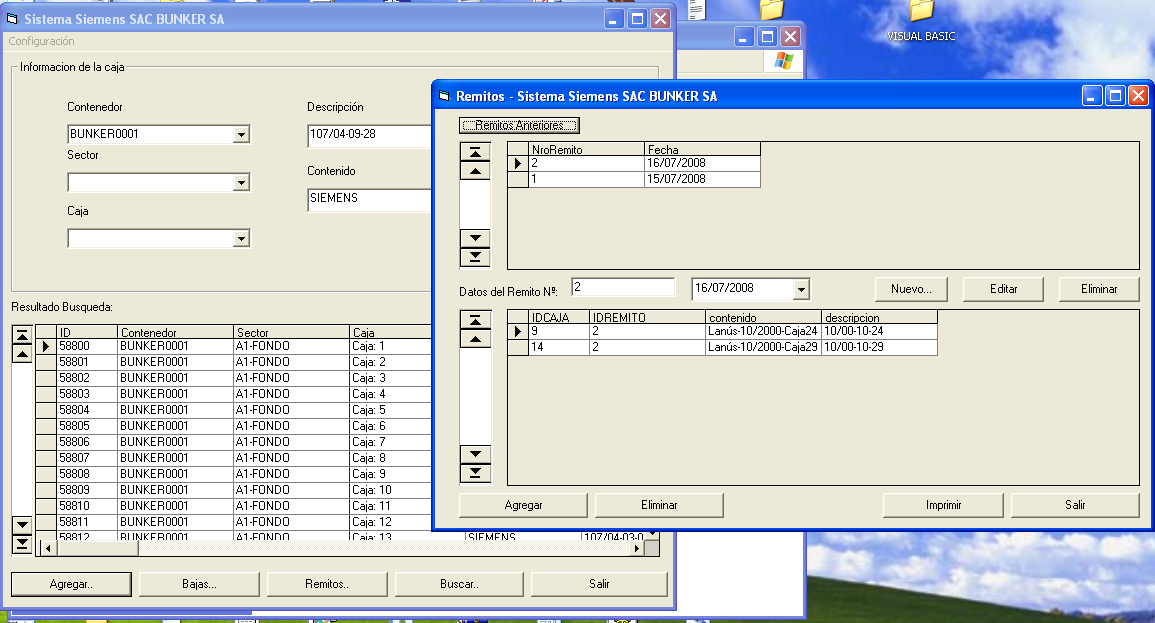Image resolution: width=1155 pixels, height=623 pixels.
Task: Select row with ID 58805
Action: click(x=74, y=426)
